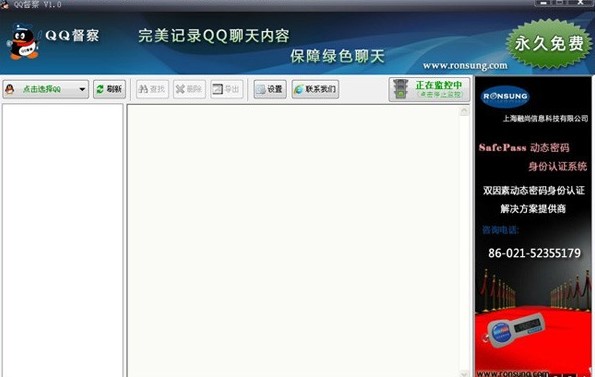Click the settings page icon
Viewport: 595px width, 377px height.
[261, 89]
